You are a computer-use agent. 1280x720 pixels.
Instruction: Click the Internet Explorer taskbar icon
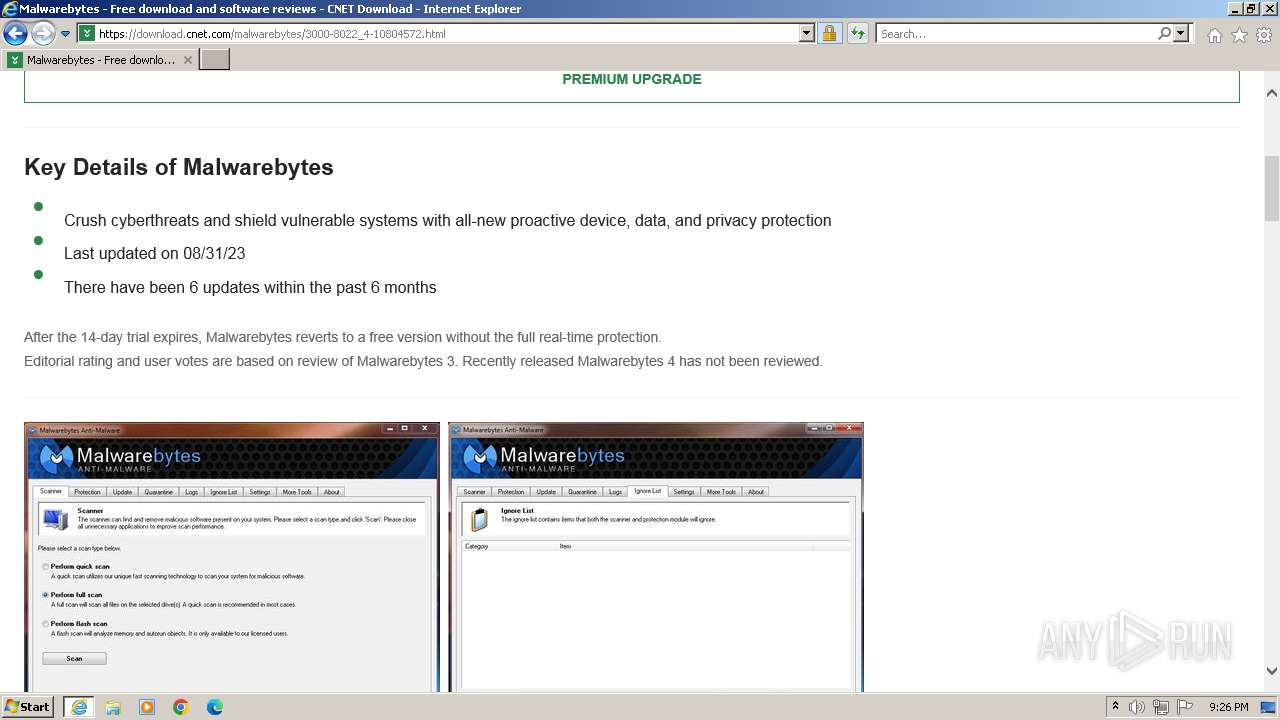[78, 707]
